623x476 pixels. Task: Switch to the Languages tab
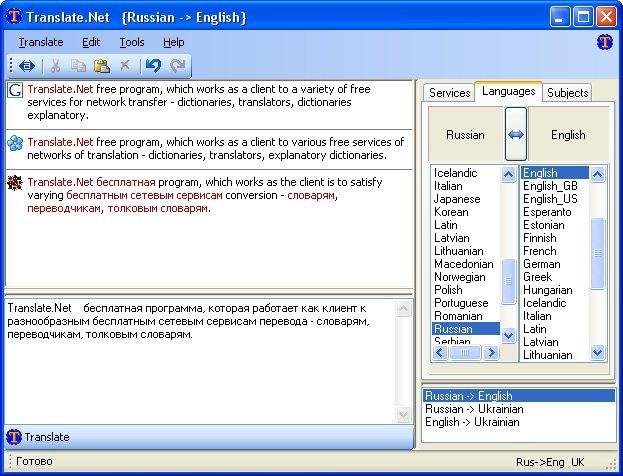509,91
